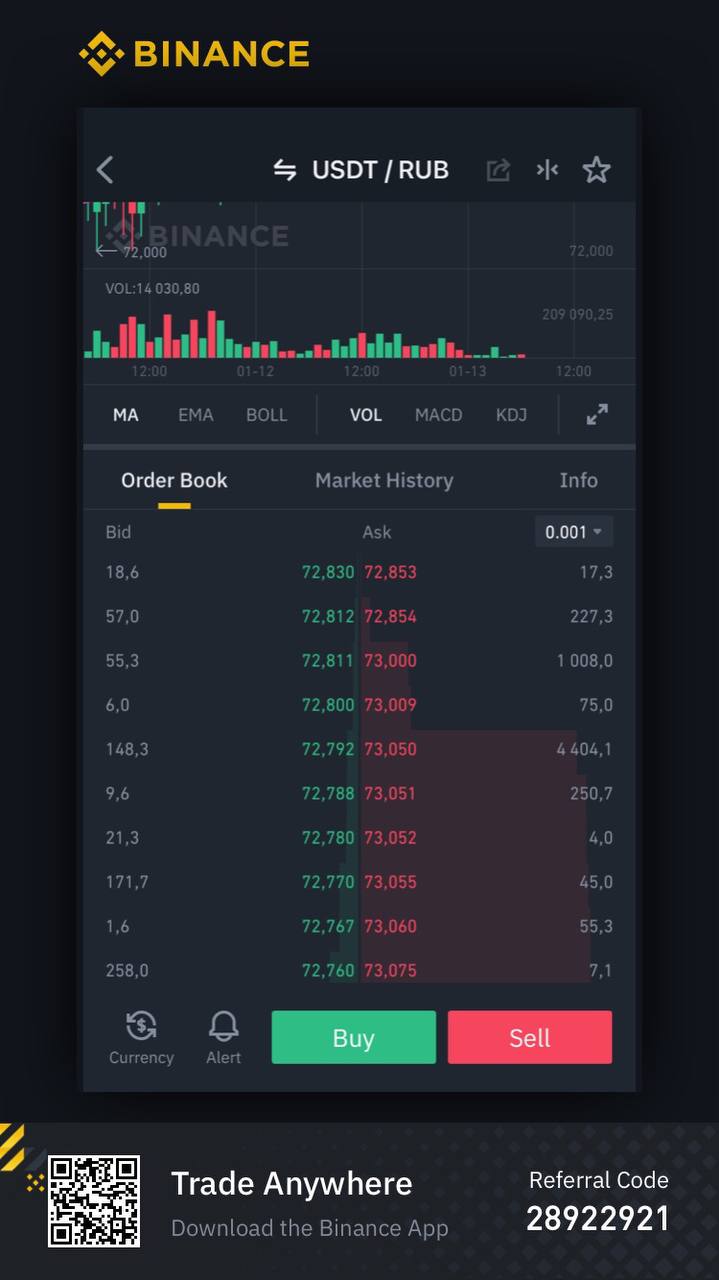Open the Currency converter icon
719x1280 pixels.
pyautogui.click(x=141, y=1037)
